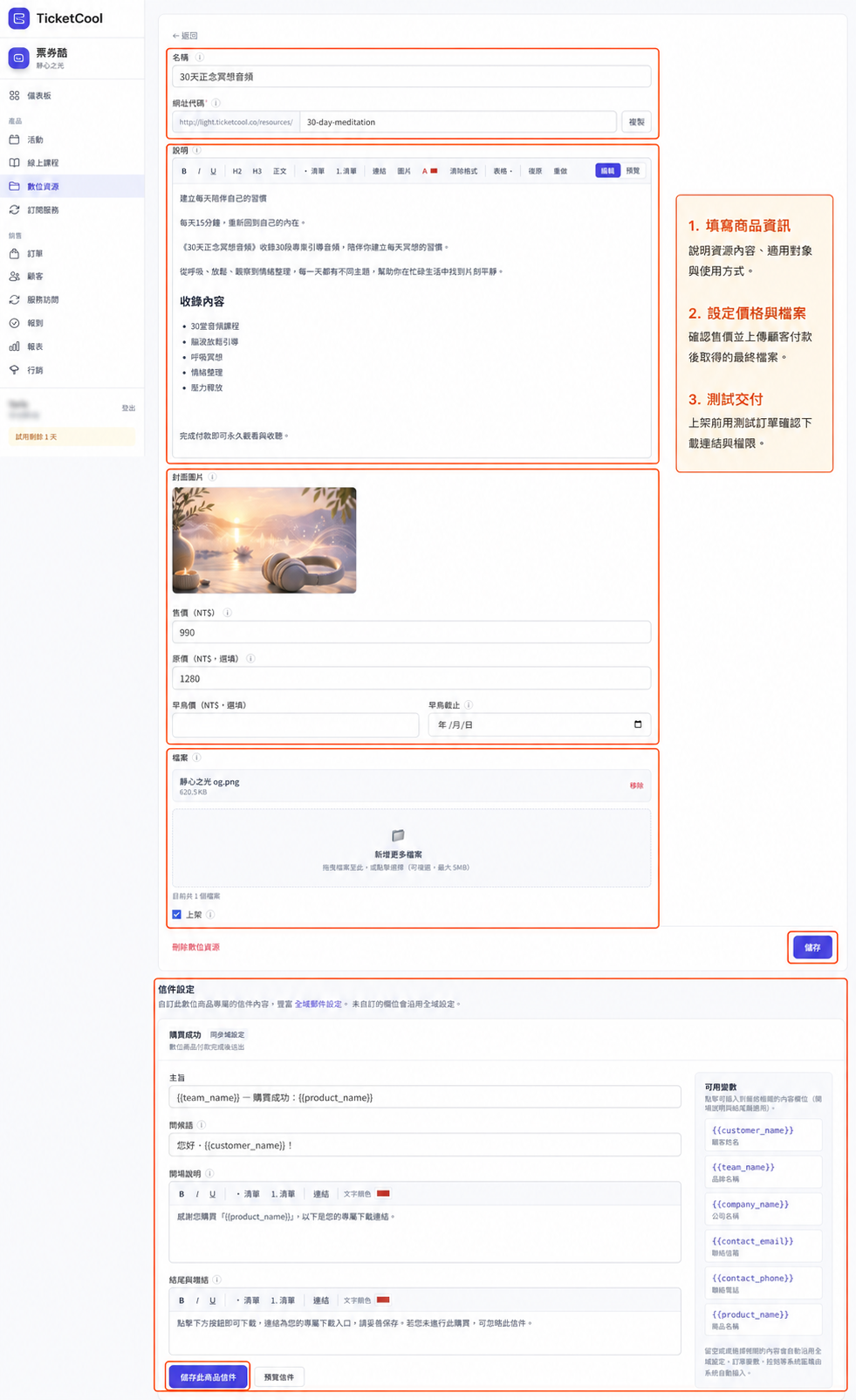Show info tooltip next to 網址代碼 label

click(216, 103)
